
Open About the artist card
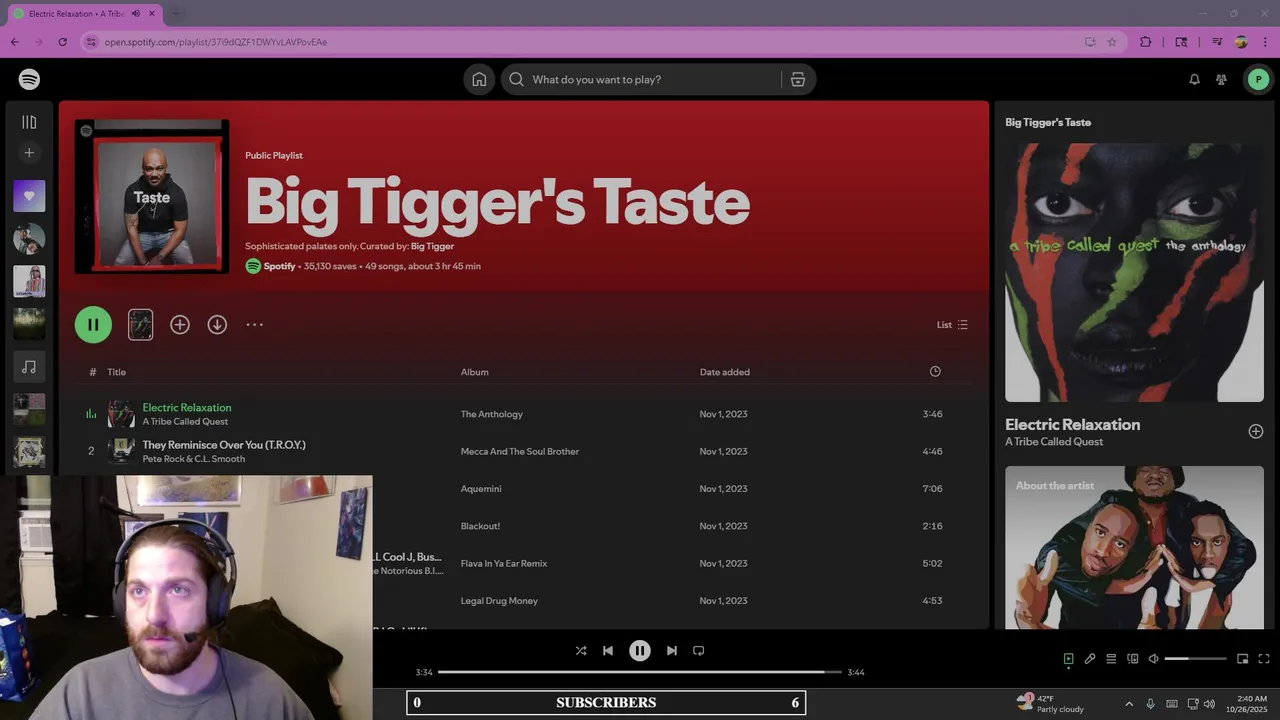point(1134,547)
